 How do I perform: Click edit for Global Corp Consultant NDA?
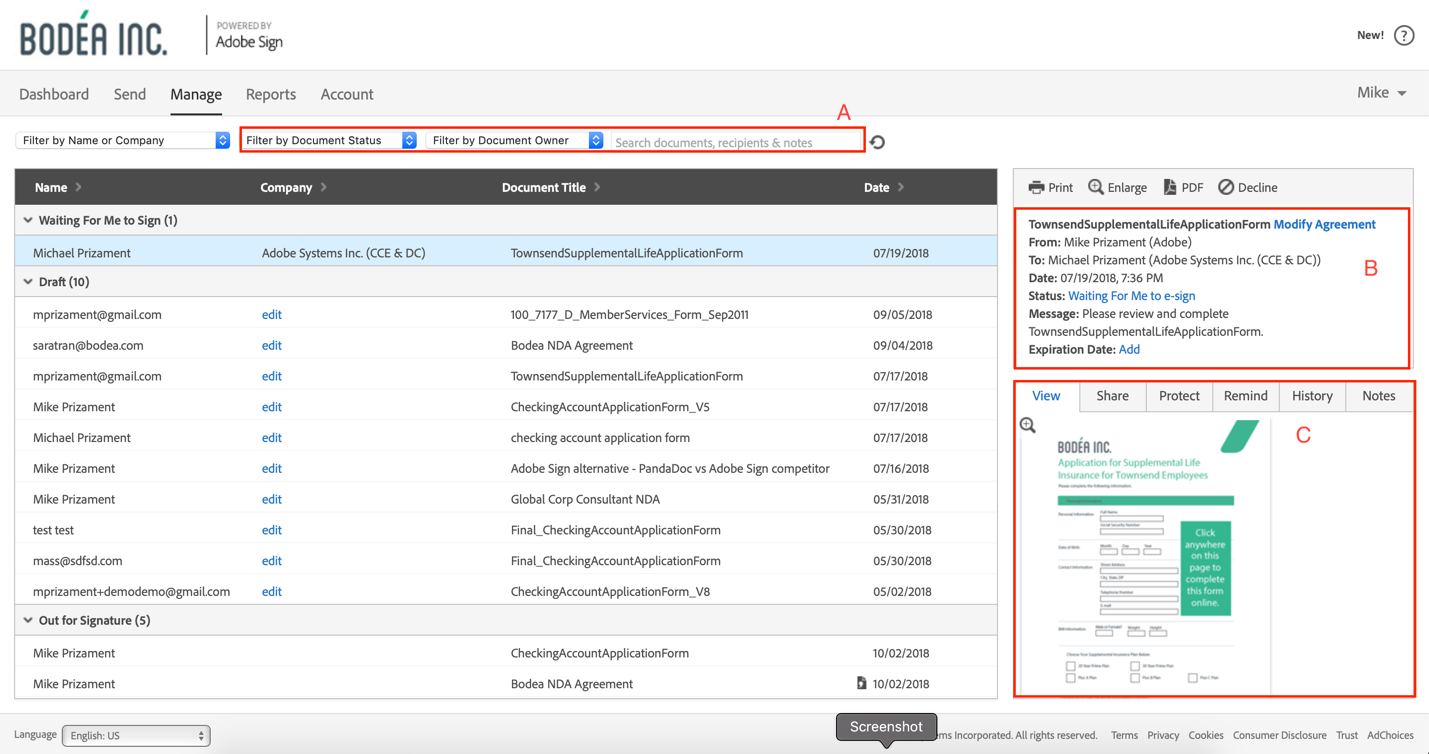pyautogui.click(x=271, y=499)
